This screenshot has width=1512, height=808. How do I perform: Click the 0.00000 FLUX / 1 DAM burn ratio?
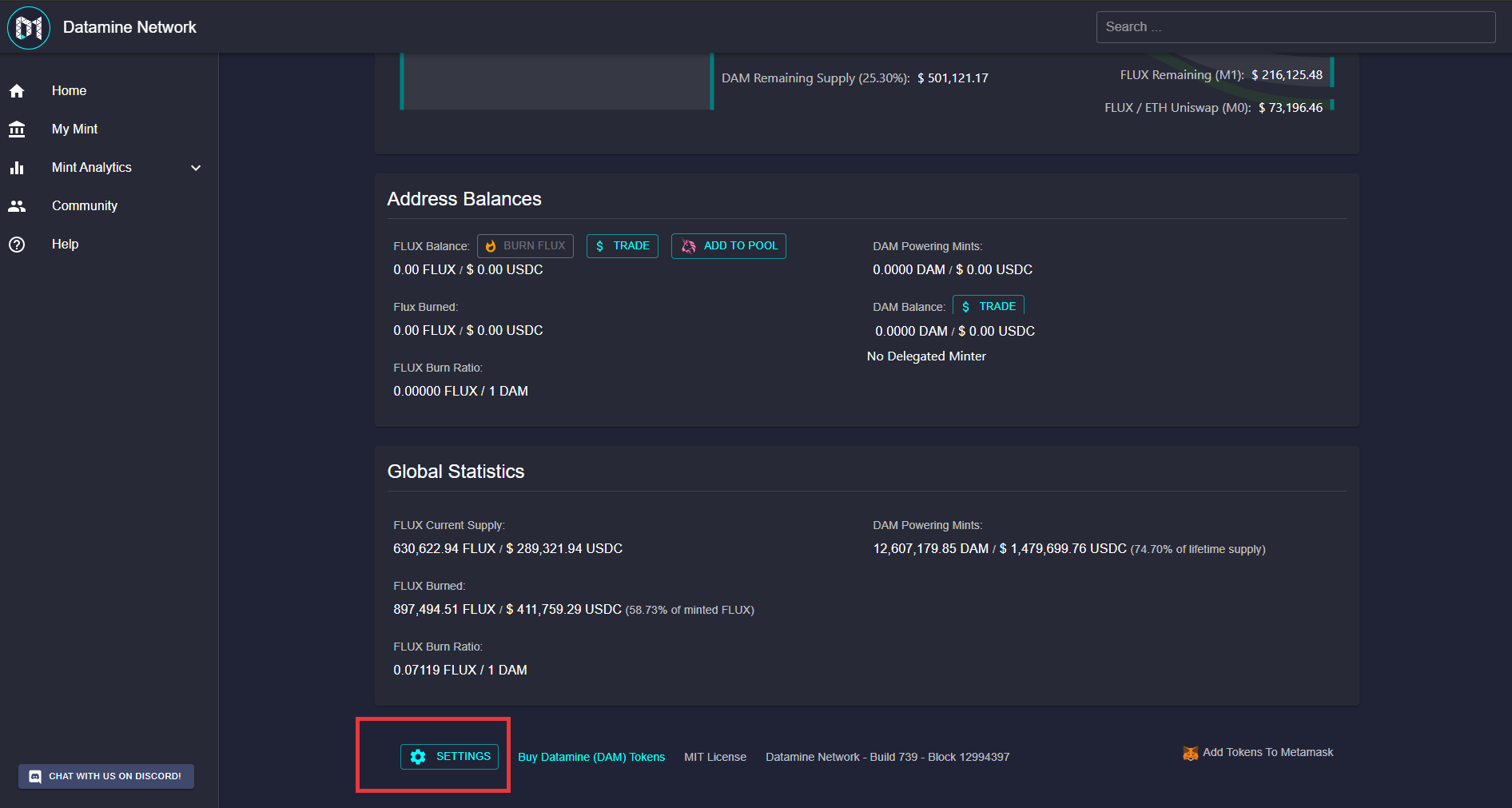[x=460, y=392]
